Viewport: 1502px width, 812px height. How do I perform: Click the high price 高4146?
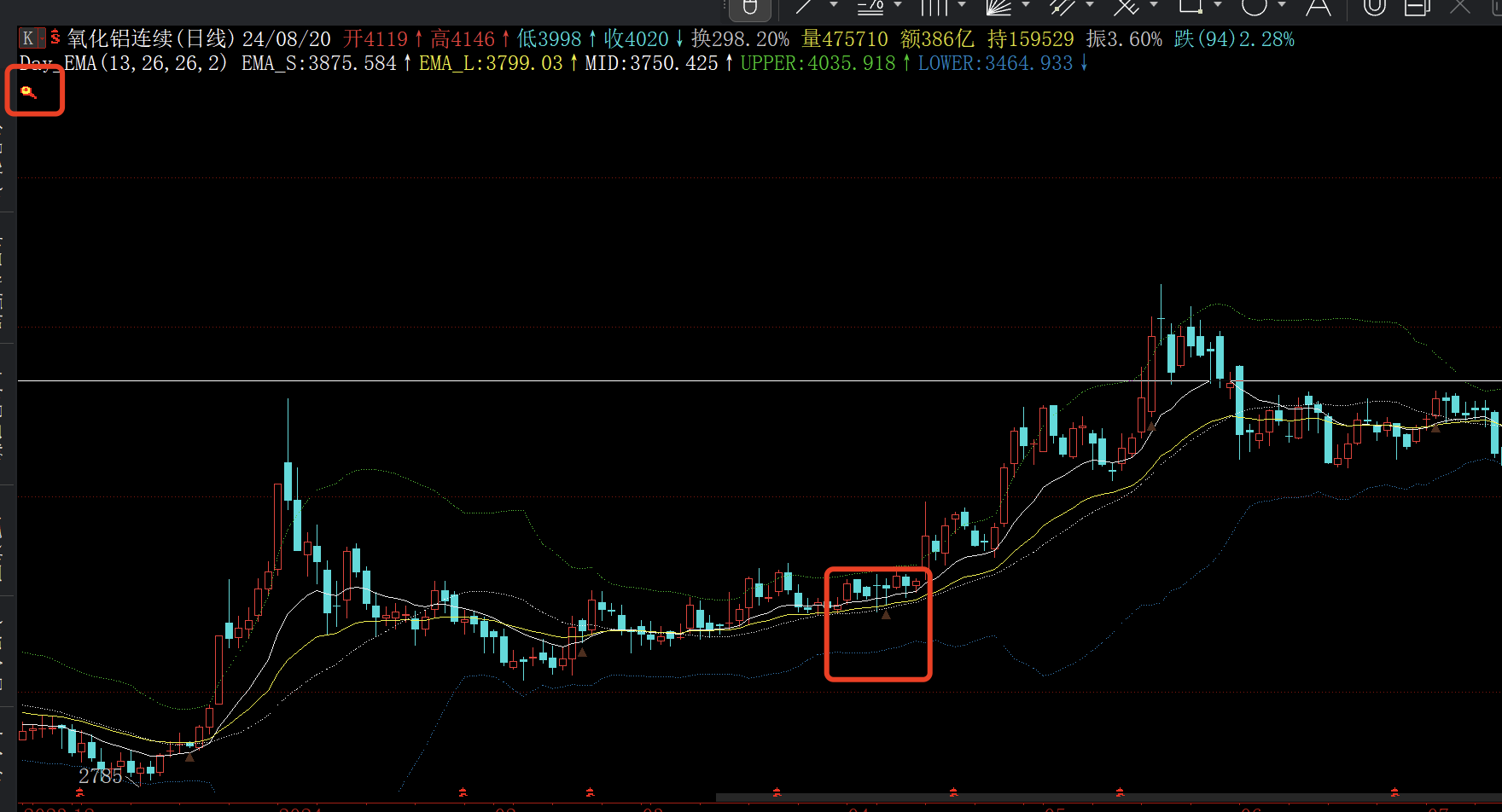point(463,39)
